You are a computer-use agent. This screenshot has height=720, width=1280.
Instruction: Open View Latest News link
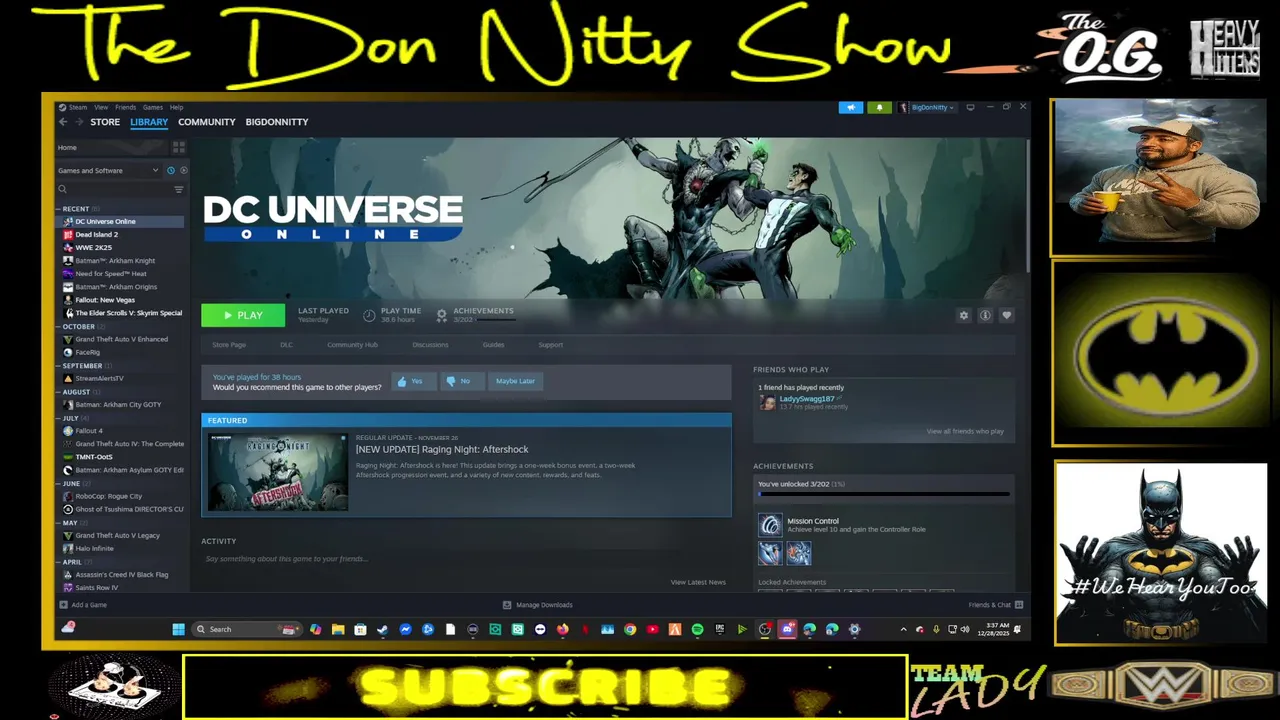[698, 582]
